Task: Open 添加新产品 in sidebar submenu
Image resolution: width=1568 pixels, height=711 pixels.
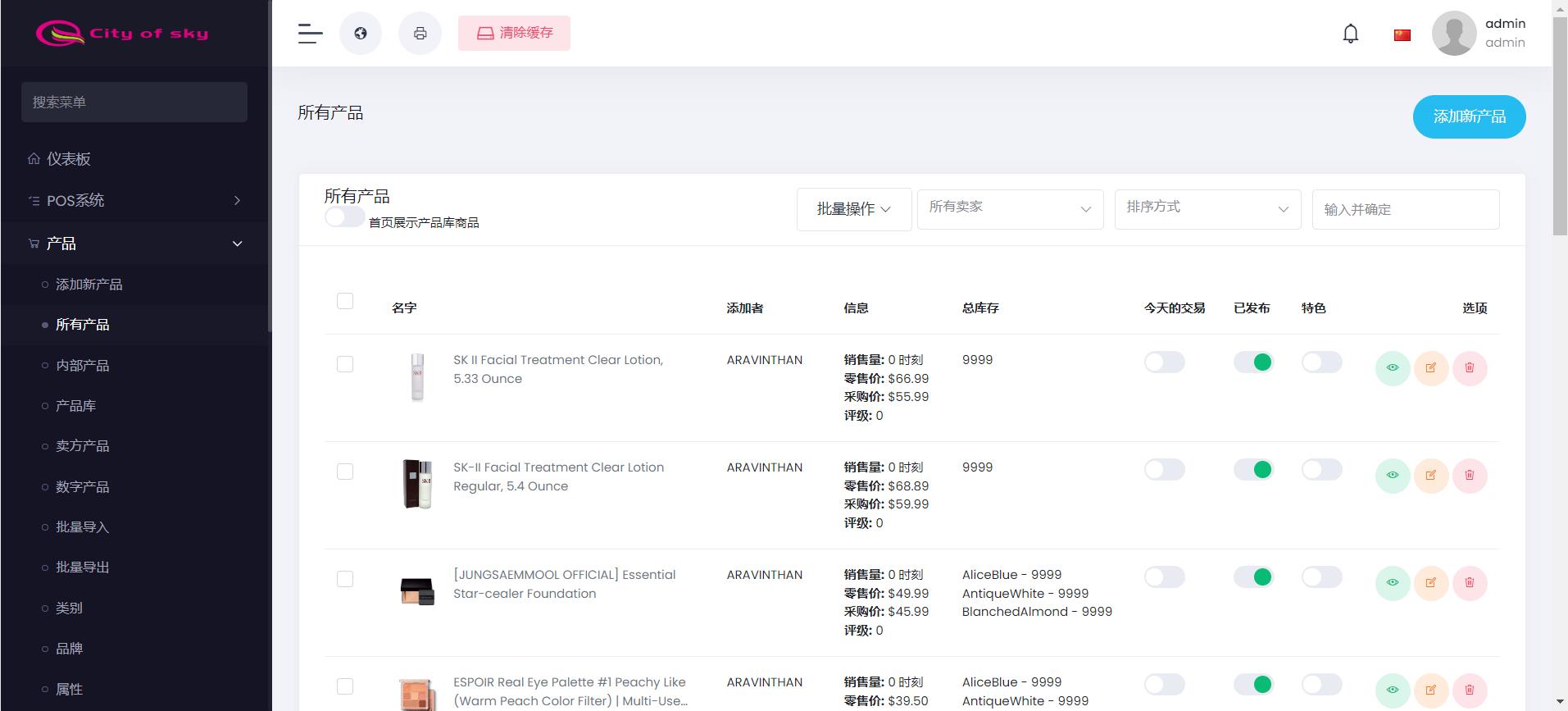Action: (x=89, y=285)
